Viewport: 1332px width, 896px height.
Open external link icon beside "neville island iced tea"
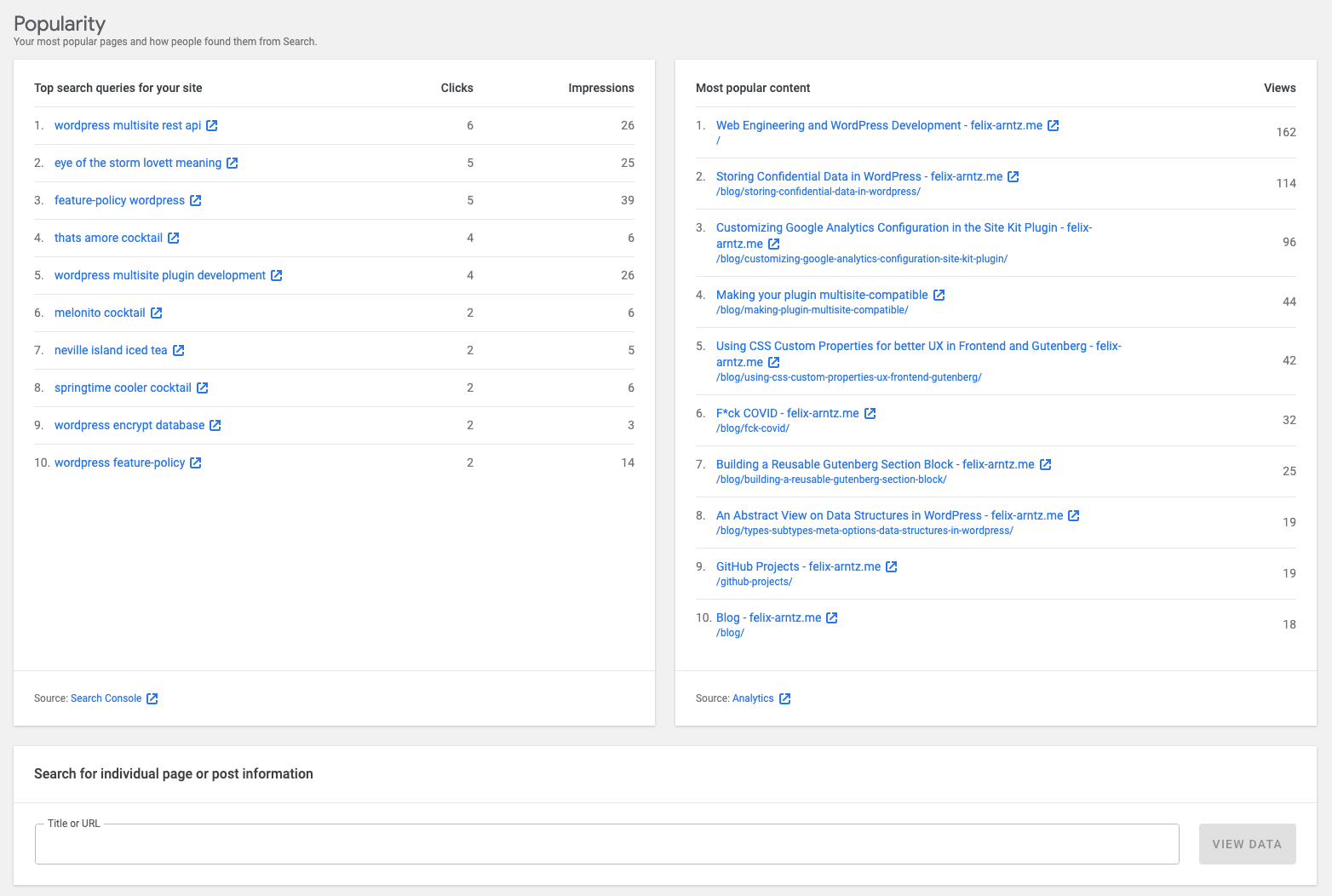point(178,350)
